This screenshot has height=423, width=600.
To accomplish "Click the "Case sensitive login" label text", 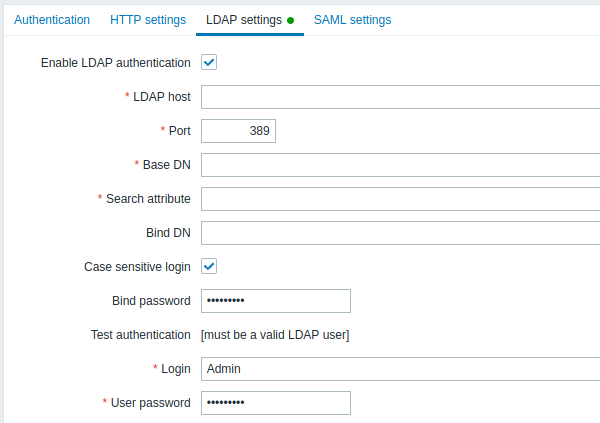I will click(x=137, y=267).
